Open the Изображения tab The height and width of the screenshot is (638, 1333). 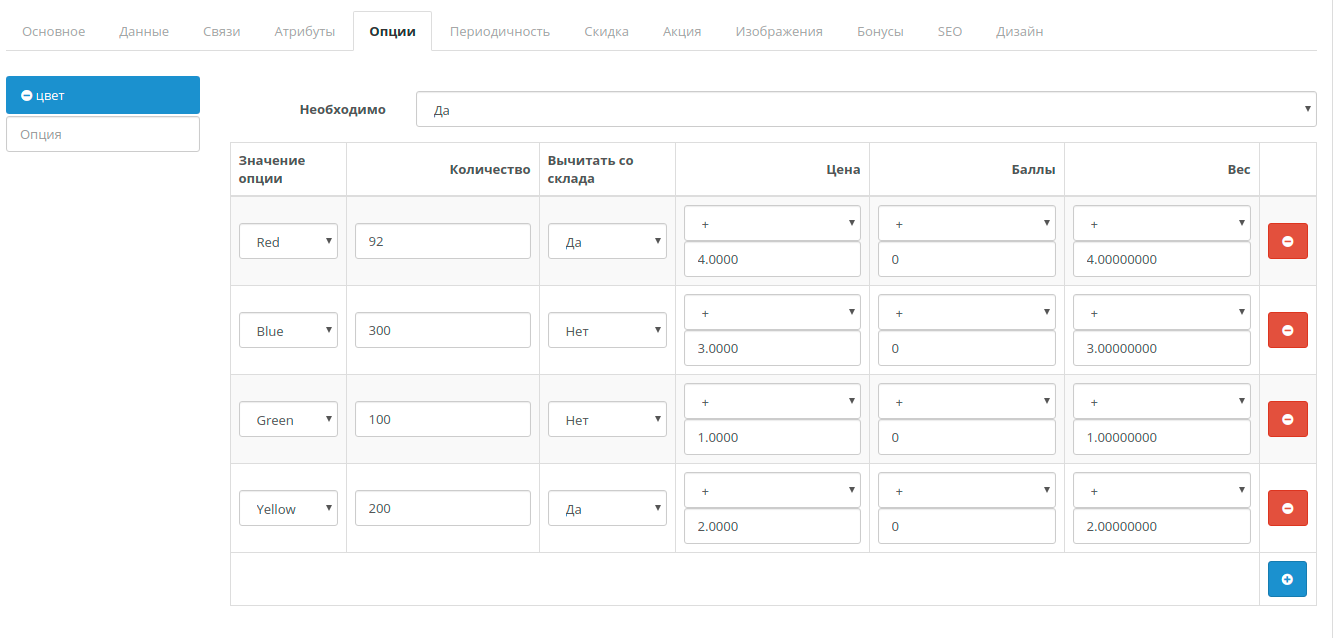click(x=778, y=31)
